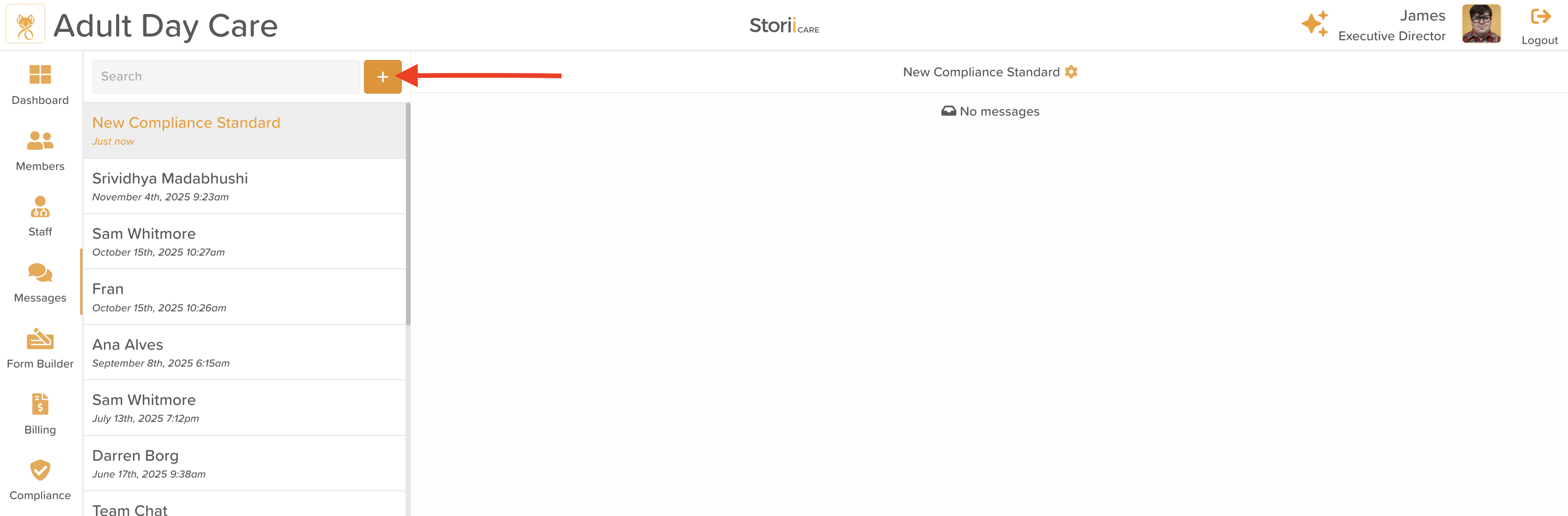Open the Srividhya Madabhushi conversation

(x=244, y=186)
